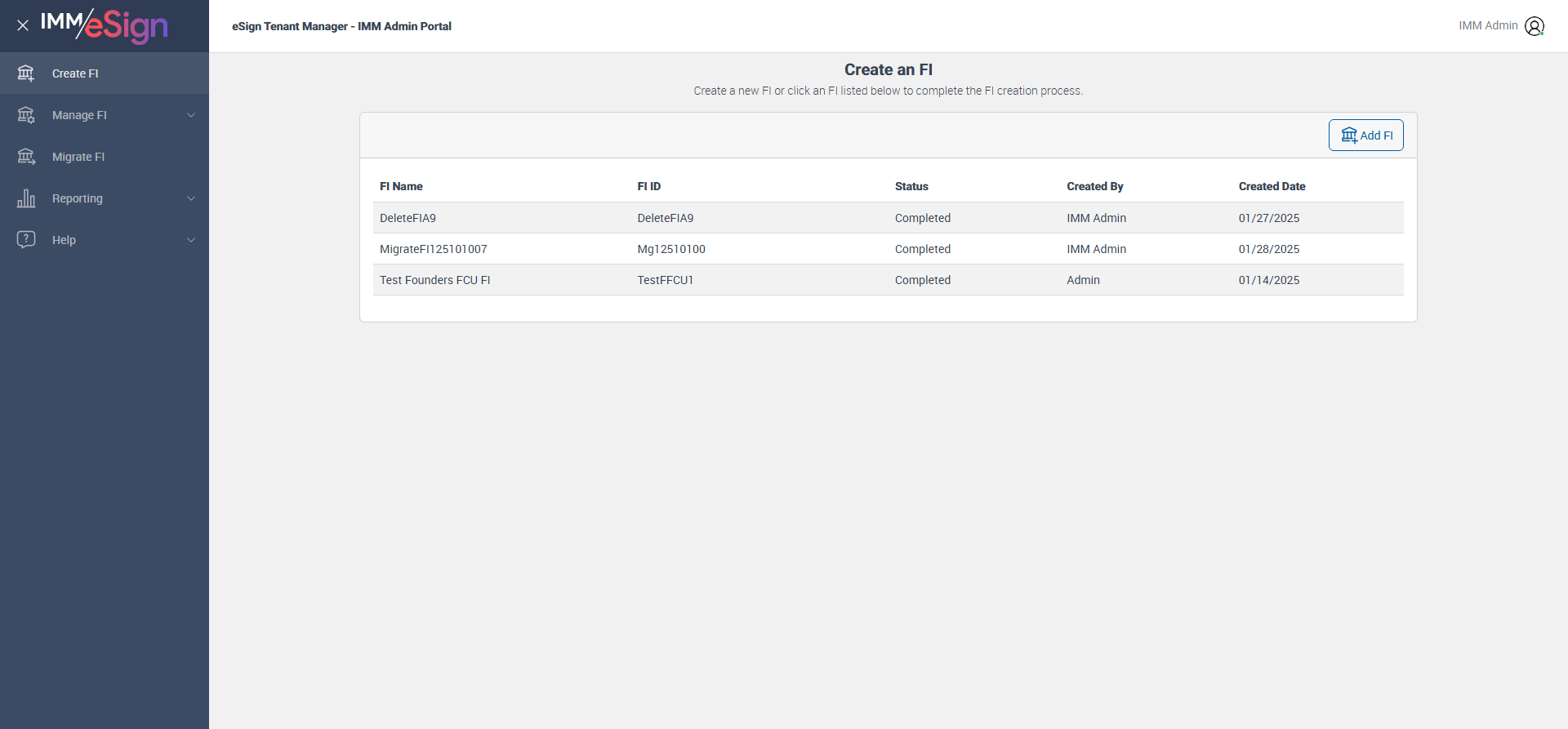Viewport: 1568px width, 729px height.
Task: Select the Create FI menu item
Action: tap(75, 73)
